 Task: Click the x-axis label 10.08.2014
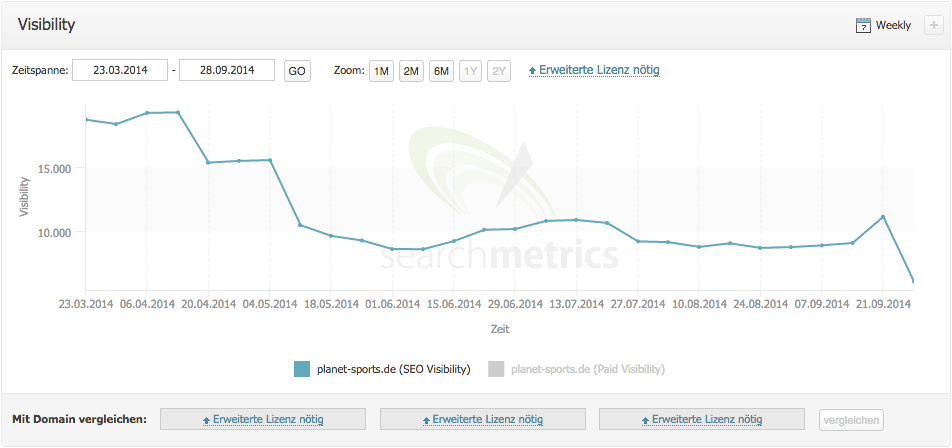[699, 304]
